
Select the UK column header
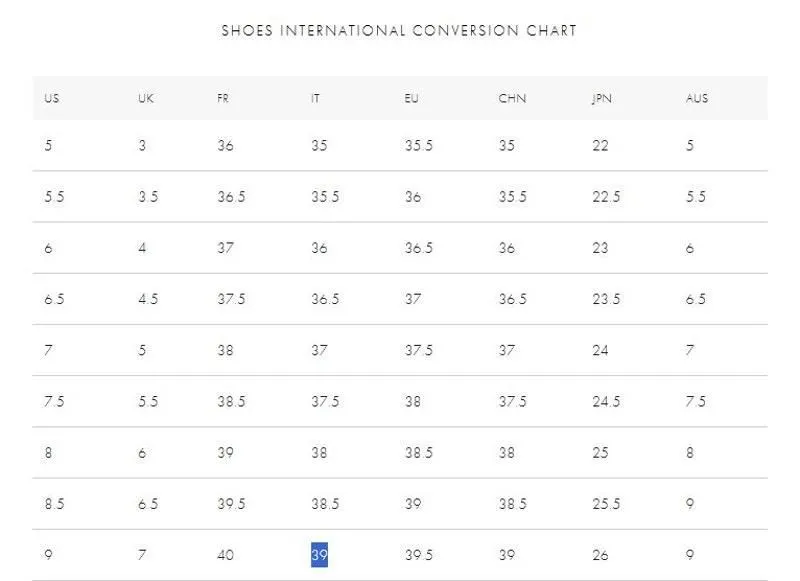145,98
